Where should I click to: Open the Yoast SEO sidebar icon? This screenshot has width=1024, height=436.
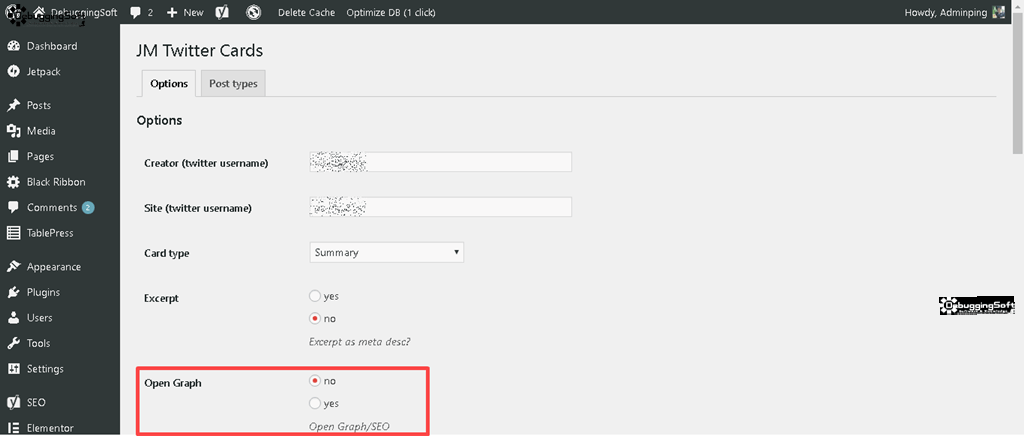(13, 403)
